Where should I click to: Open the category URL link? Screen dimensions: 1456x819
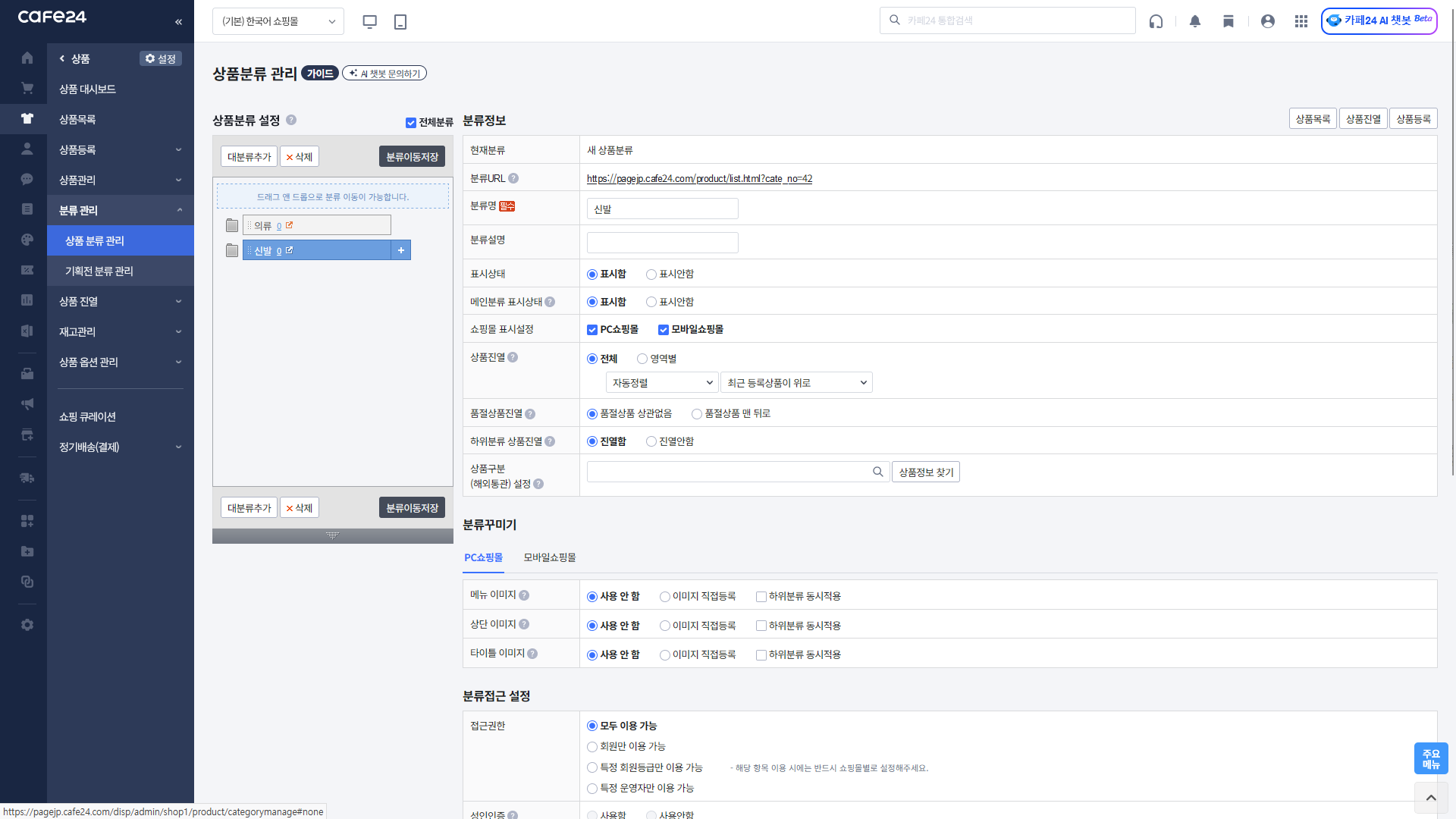pos(699,179)
